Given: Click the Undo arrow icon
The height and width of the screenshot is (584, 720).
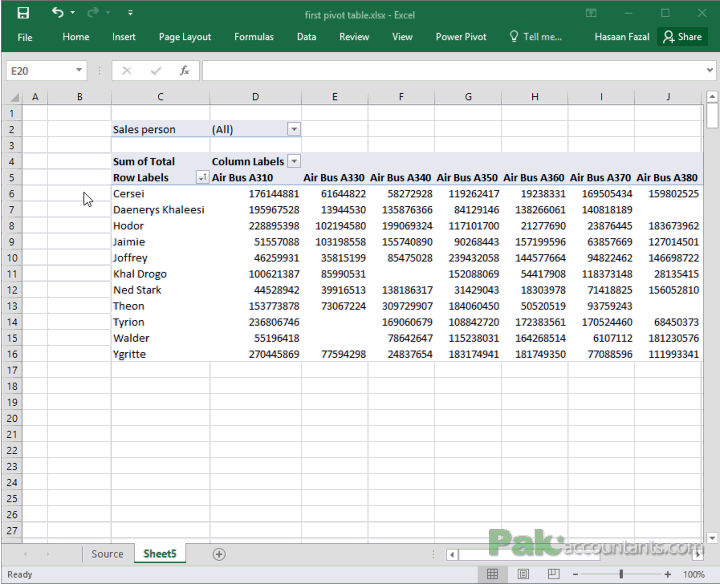Looking at the screenshot, I should (x=57, y=12).
